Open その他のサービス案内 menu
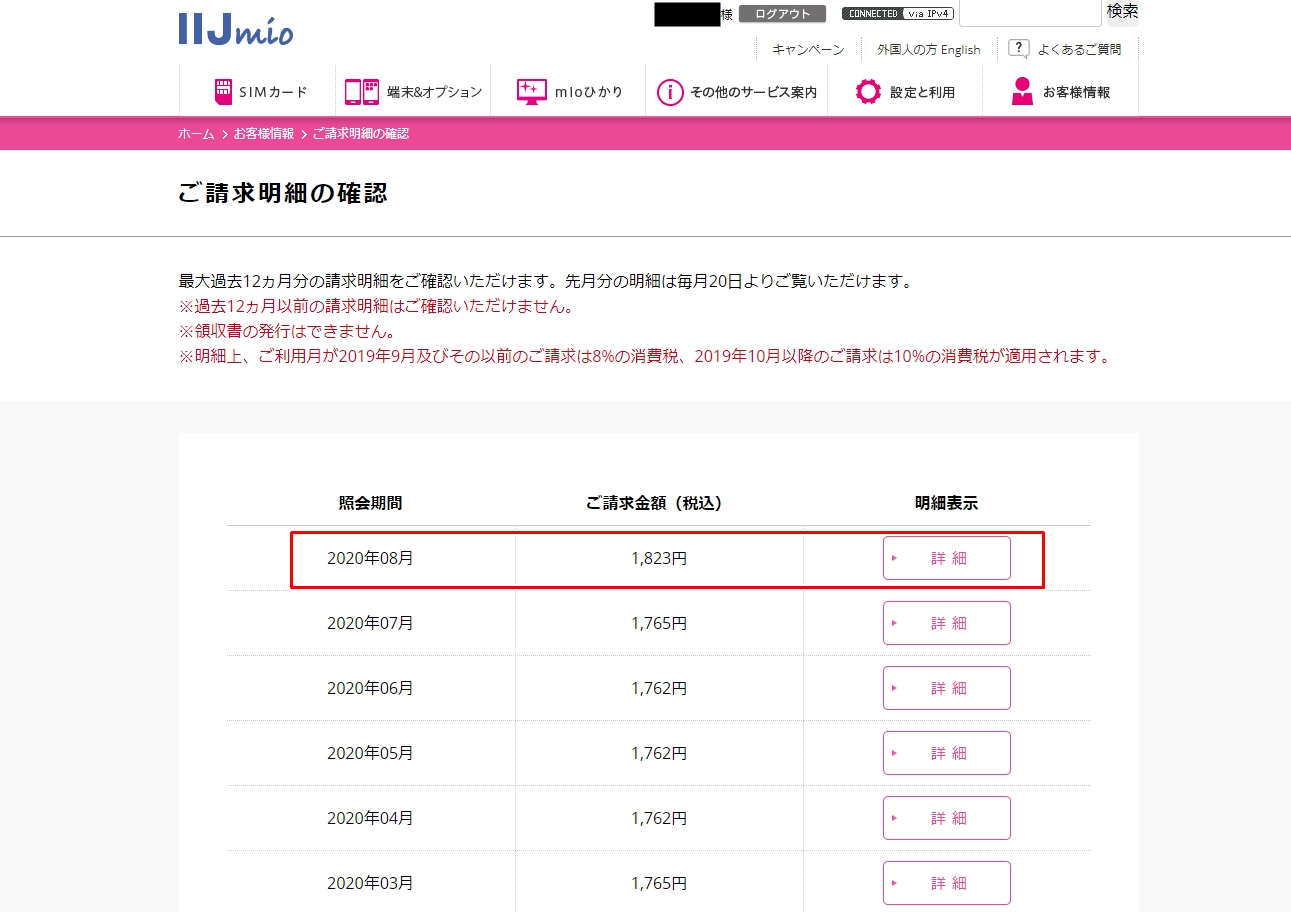Screen dimensions: 1291x912 click(x=736, y=92)
